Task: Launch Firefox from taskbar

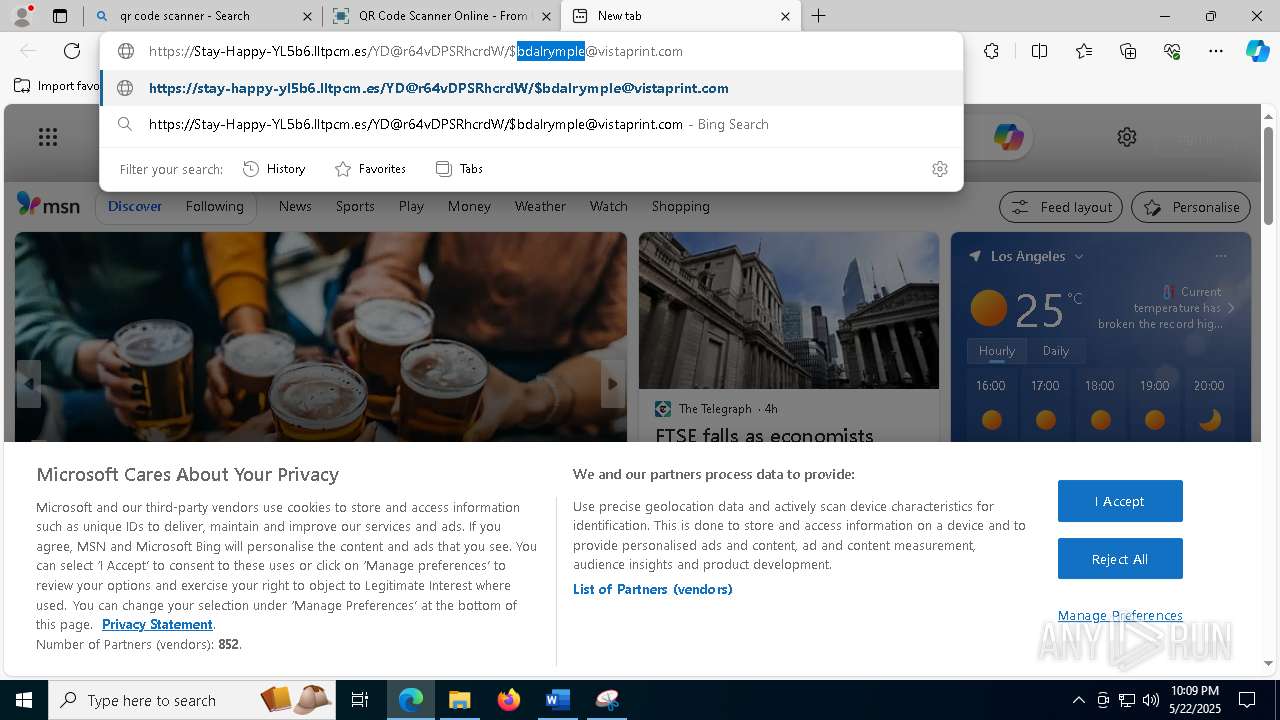Action: tap(509, 700)
